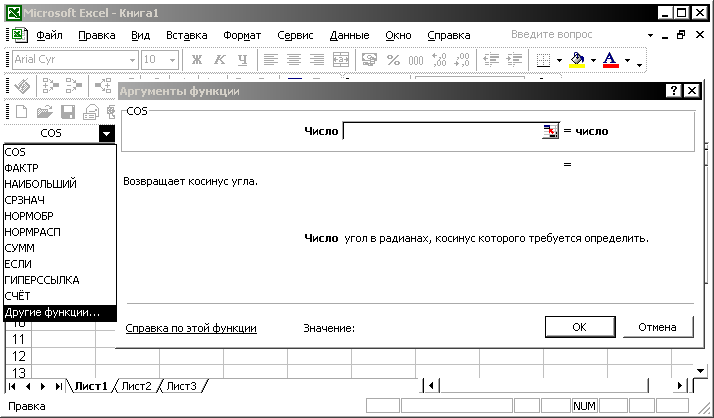714x418 pixels.
Task: Toggle bold (Ж) formatting
Action: [197, 60]
